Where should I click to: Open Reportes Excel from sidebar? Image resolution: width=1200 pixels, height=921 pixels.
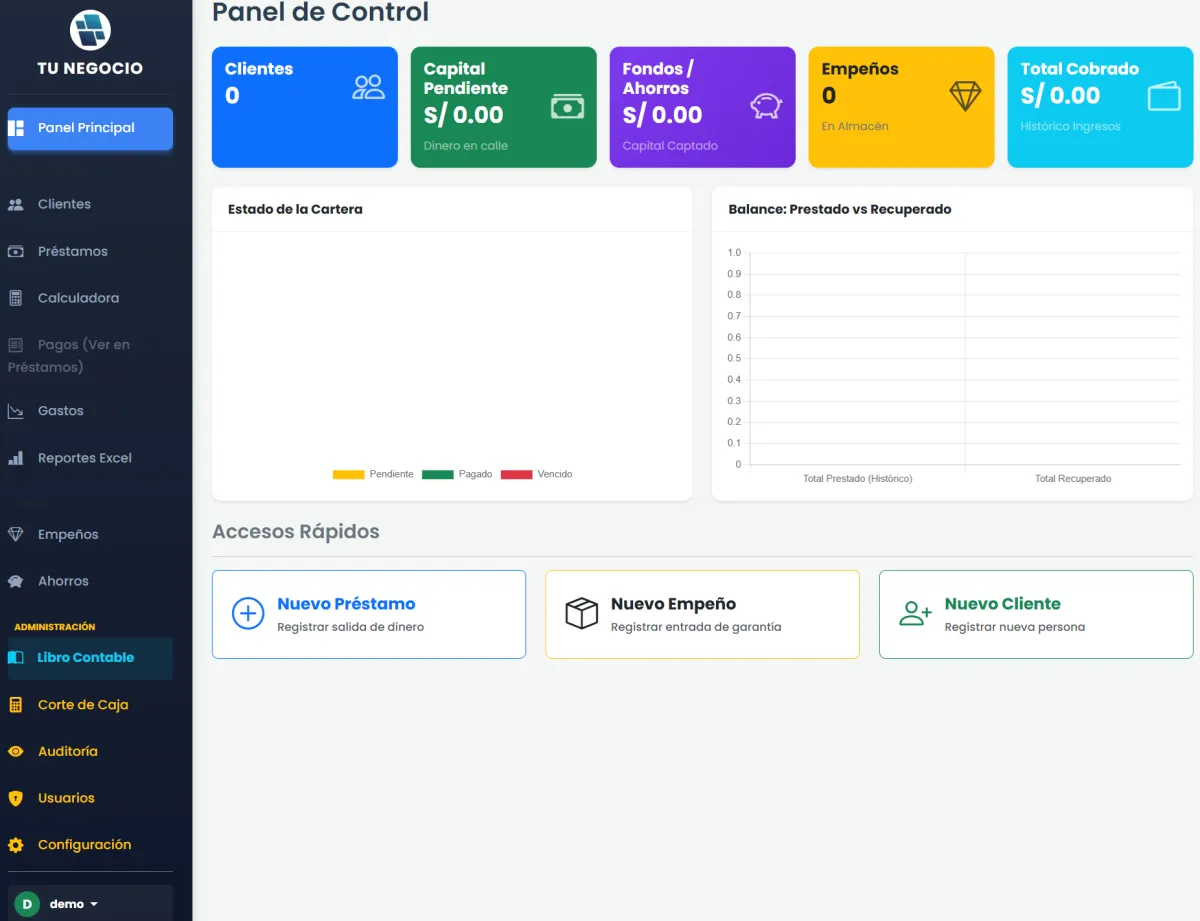[90, 458]
